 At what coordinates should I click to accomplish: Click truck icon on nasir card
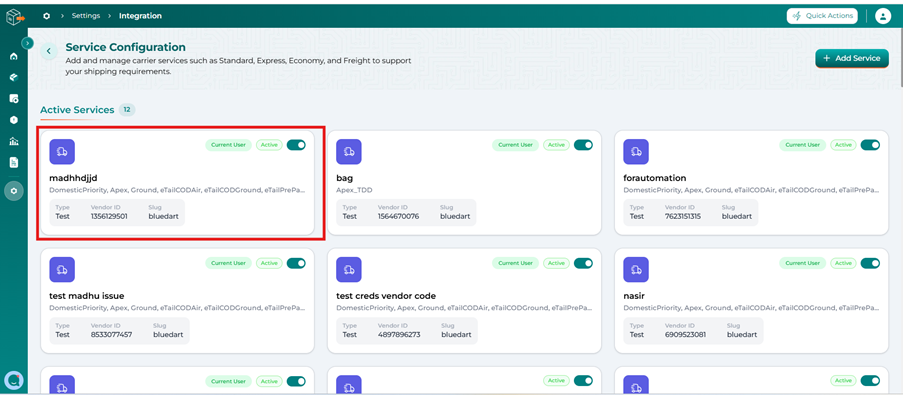coord(636,269)
